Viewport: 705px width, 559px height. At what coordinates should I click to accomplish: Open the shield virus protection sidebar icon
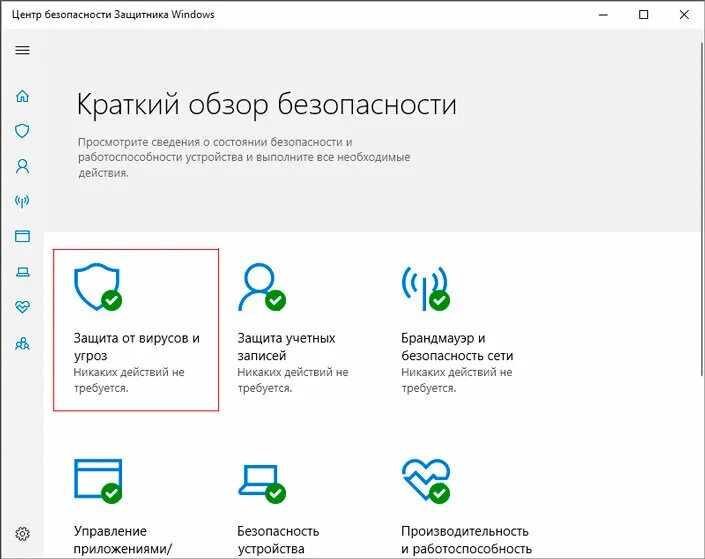pyautogui.click(x=22, y=131)
